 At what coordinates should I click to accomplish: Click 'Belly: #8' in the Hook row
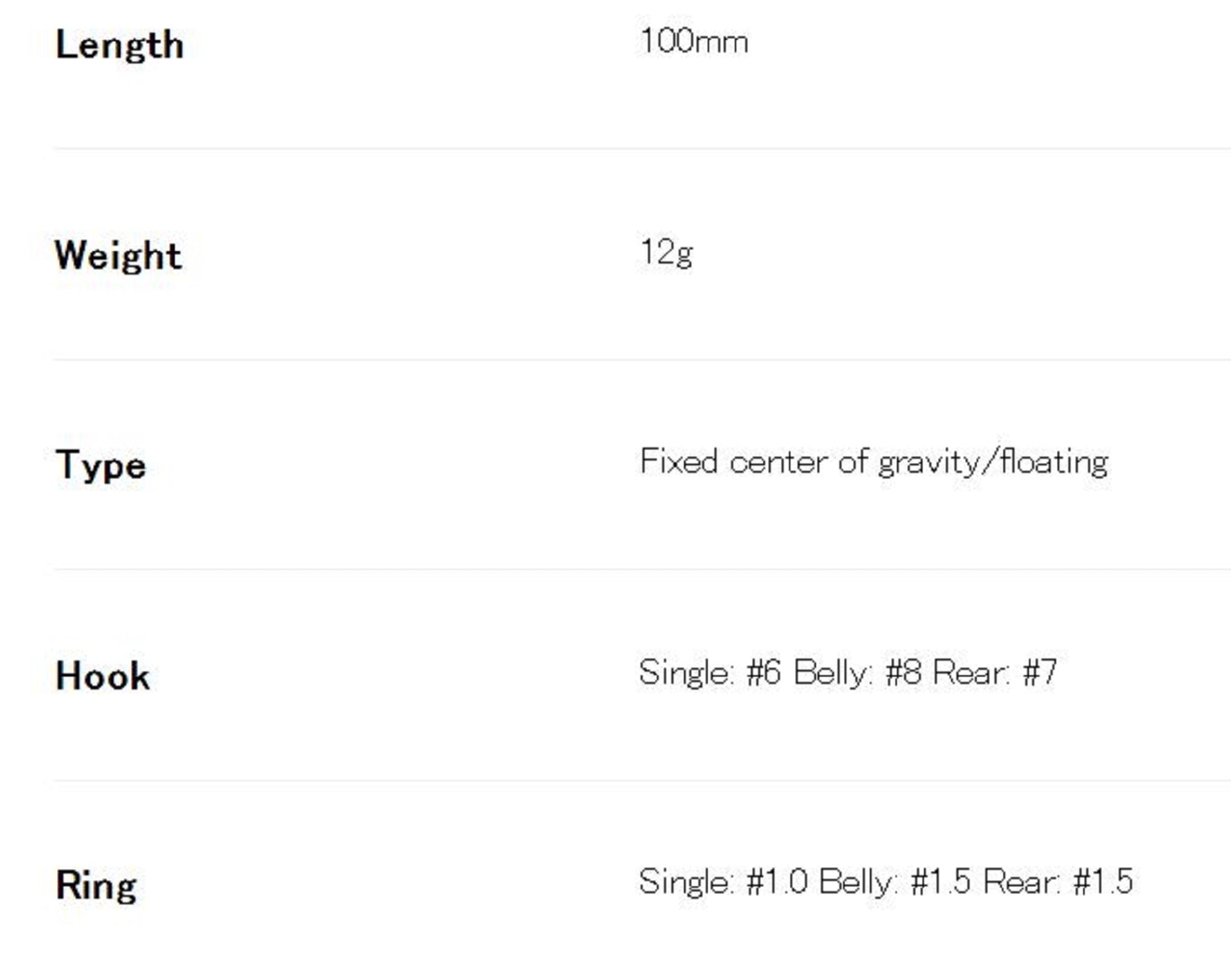[x=857, y=672]
